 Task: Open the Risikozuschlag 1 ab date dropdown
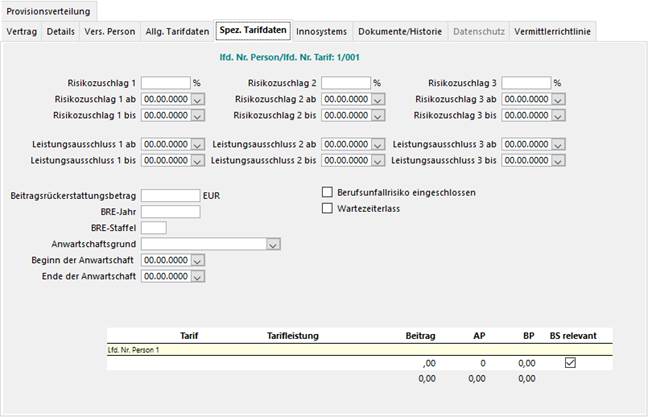point(197,99)
